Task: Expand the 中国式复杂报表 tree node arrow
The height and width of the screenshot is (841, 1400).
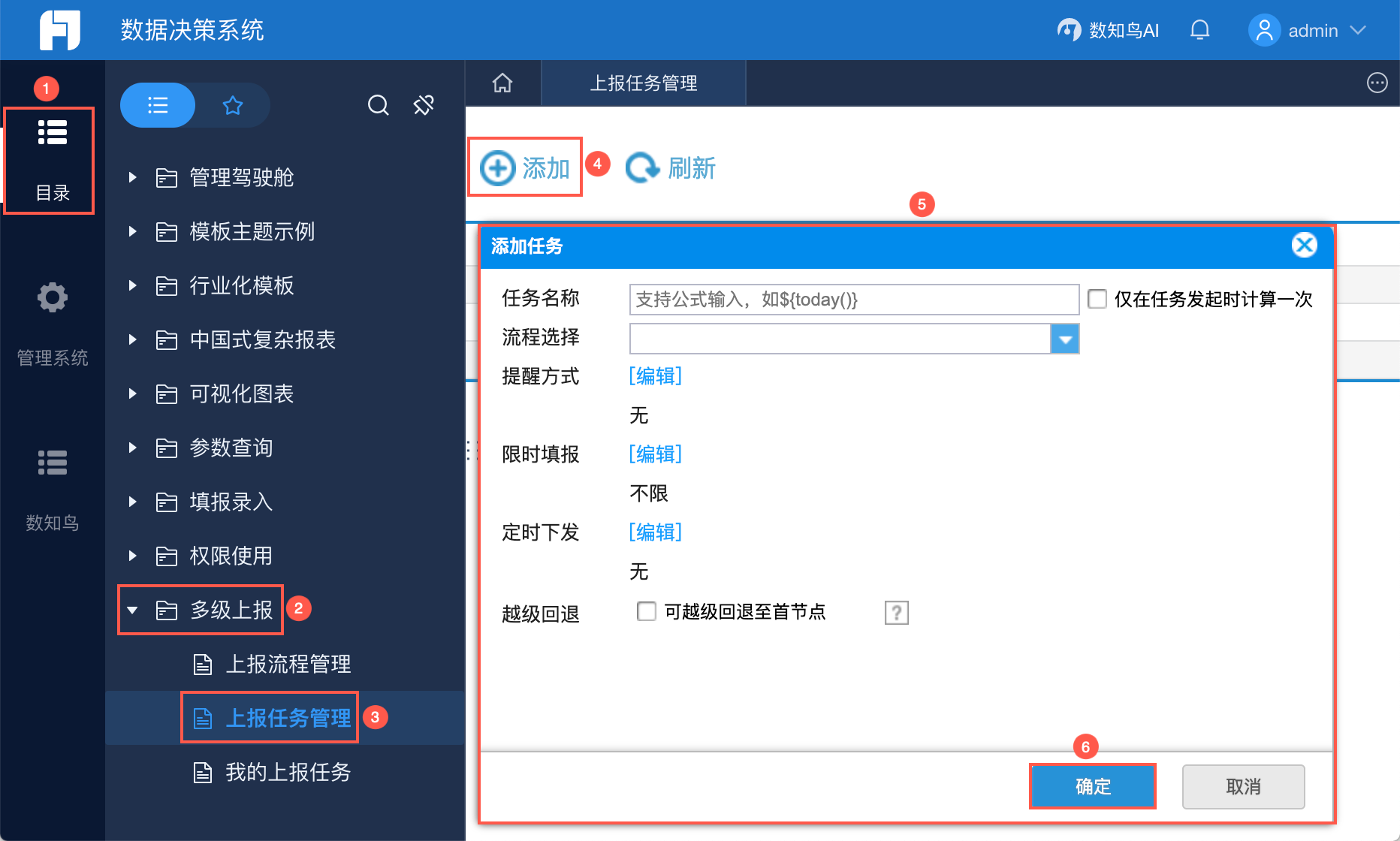Action: [x=133, y=339]
